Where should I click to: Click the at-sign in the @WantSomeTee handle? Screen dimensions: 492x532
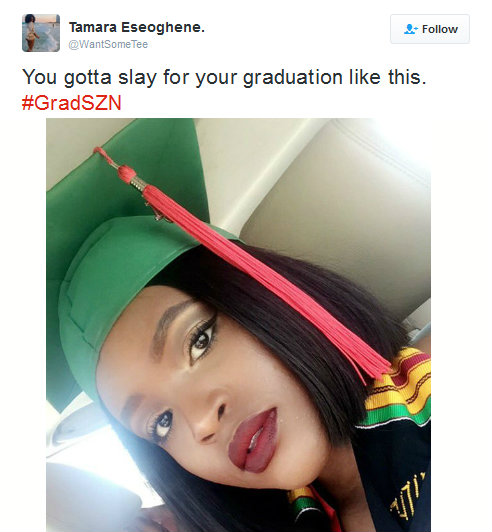73,44
